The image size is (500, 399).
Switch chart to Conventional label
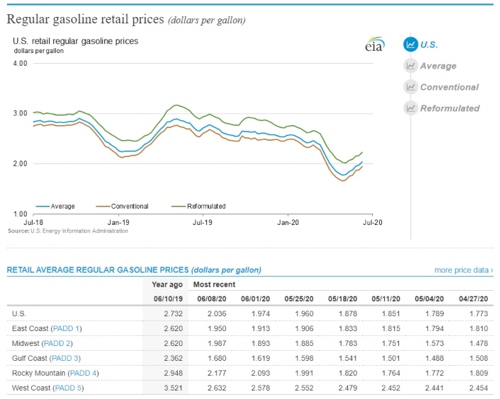[x=449, y=87]
